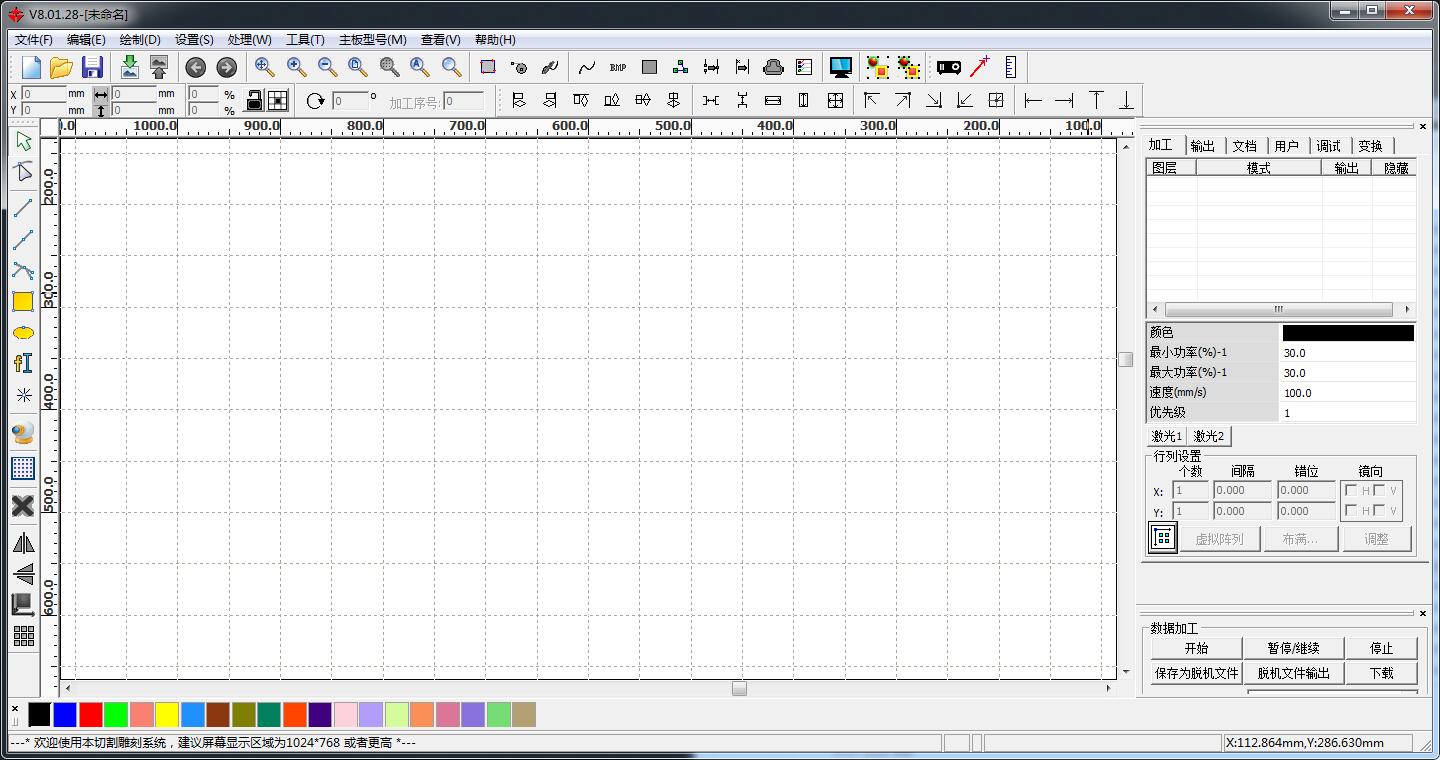Image resolution: width=1440 pixels, height=760 pixels.
Task: Open a file using the folder icon
Action: click(x=62, y=67)
